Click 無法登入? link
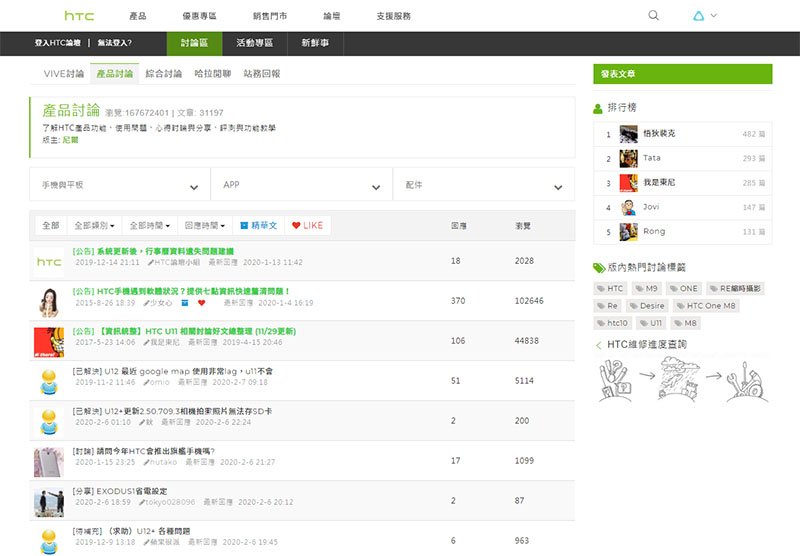 tap(115, 43)
